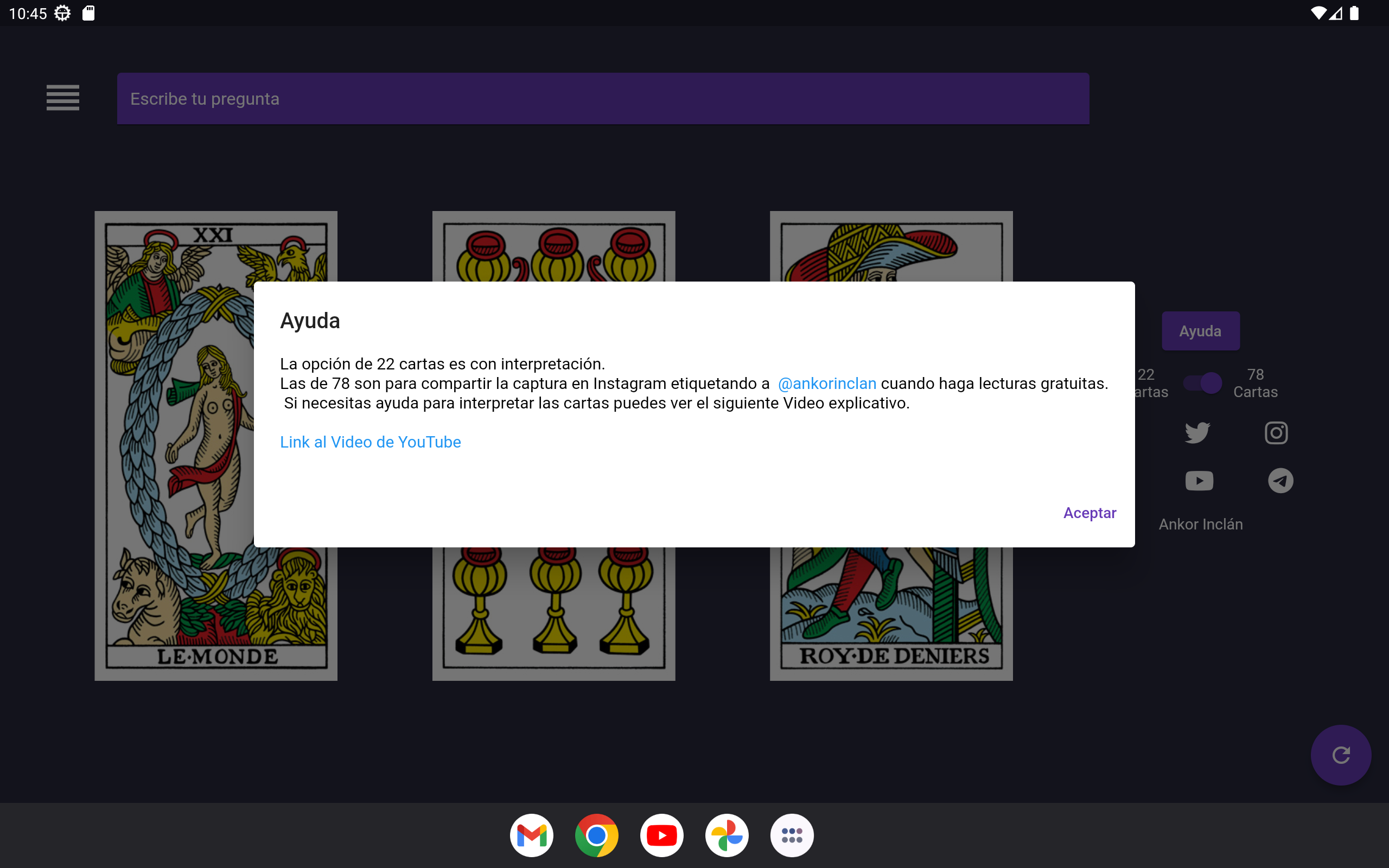This screenshot has height=868, width=1389.
Task: Click the 'Ayuda' dialog title
Action: (x=310, y=320)
